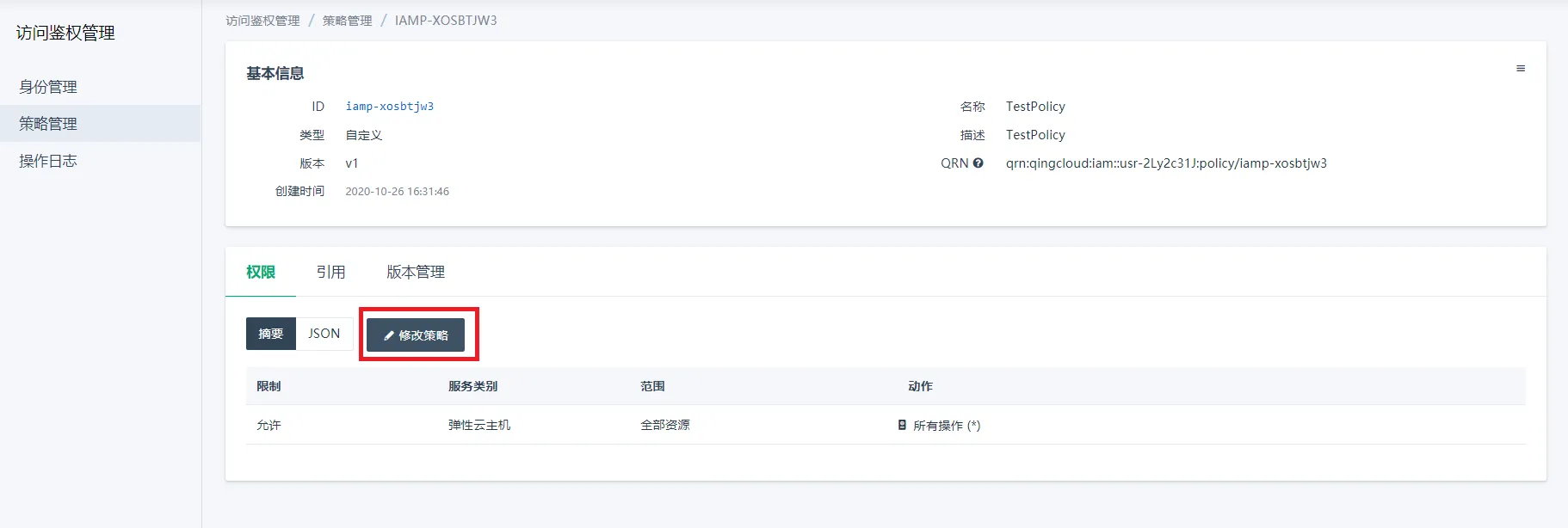Click the 修改策略 edit policy button
This screenshot has height=528, width=1568.
point(416,335)
